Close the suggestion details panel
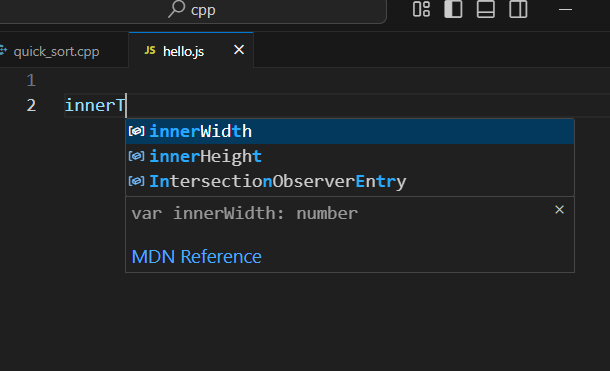Screen dimensions: 610x371 [559, 210]
